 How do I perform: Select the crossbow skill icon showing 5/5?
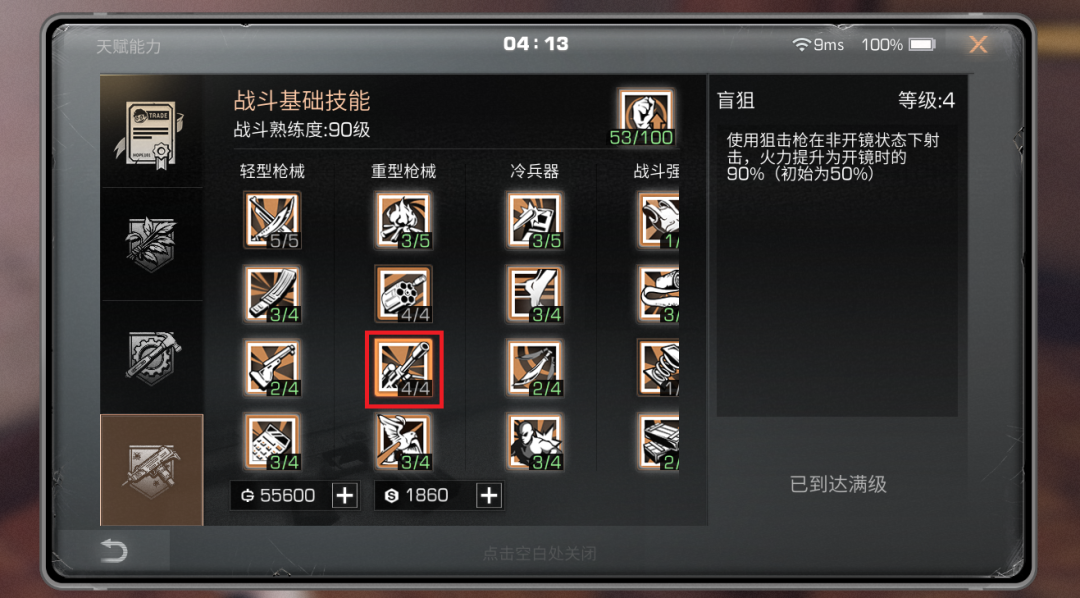coord(273,220)
